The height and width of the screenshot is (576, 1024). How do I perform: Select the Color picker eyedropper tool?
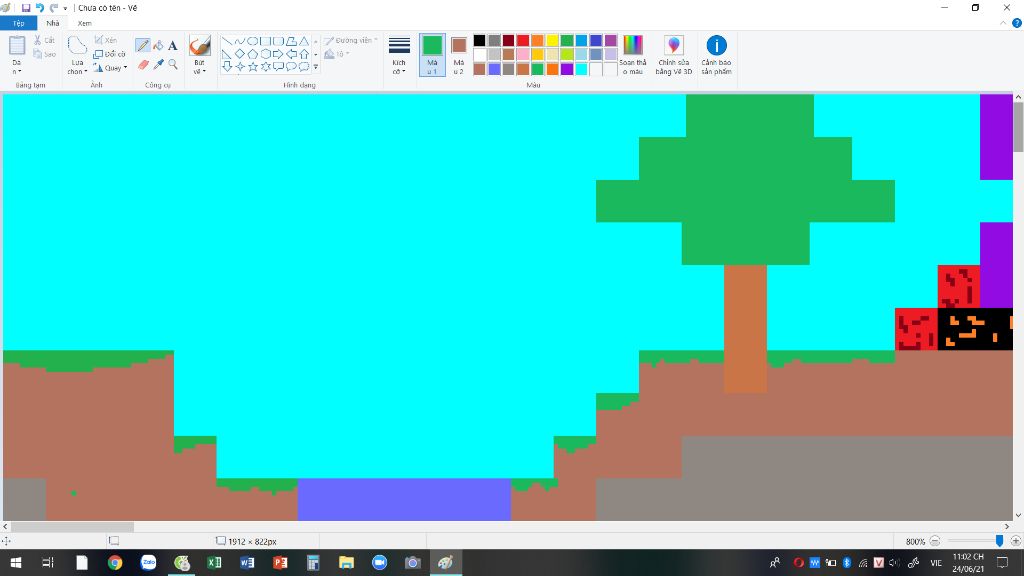pyautogui.click(x=159, y=64)
